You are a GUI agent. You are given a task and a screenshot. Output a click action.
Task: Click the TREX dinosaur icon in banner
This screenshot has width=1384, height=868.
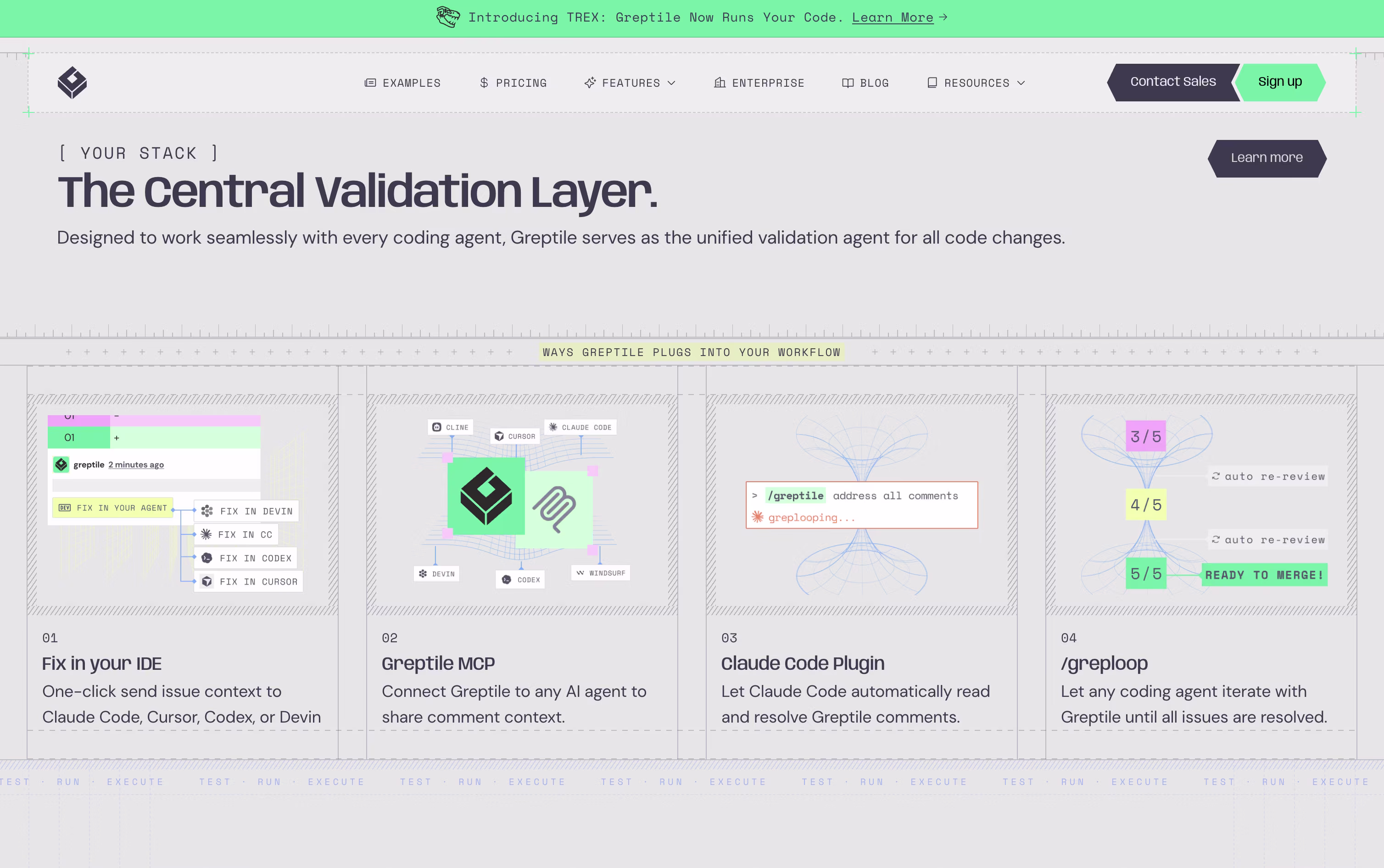(448, 17)
